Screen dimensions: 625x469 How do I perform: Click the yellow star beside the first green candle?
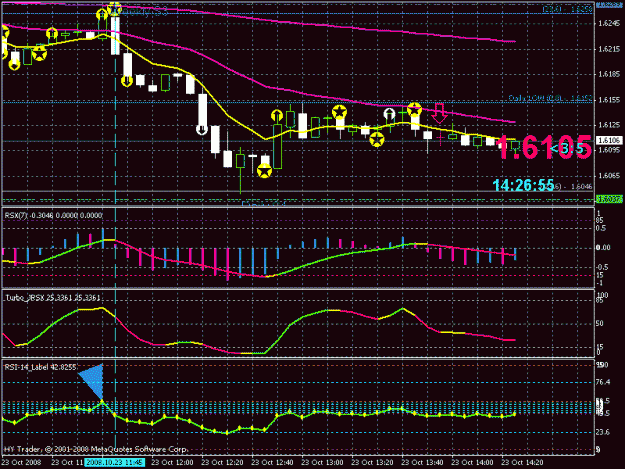click(39, 53)
